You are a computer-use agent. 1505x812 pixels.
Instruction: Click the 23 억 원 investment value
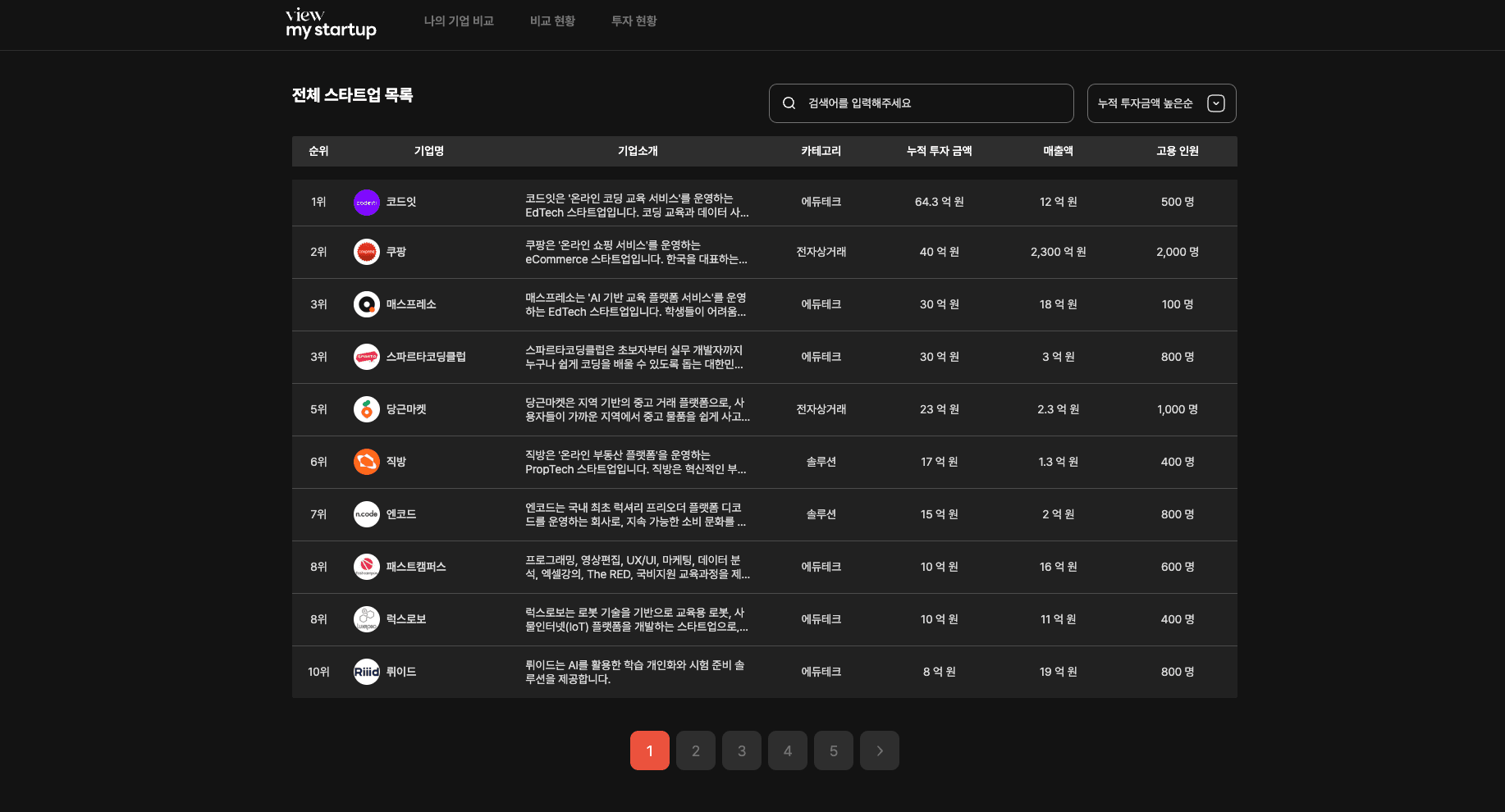[940, 409]
